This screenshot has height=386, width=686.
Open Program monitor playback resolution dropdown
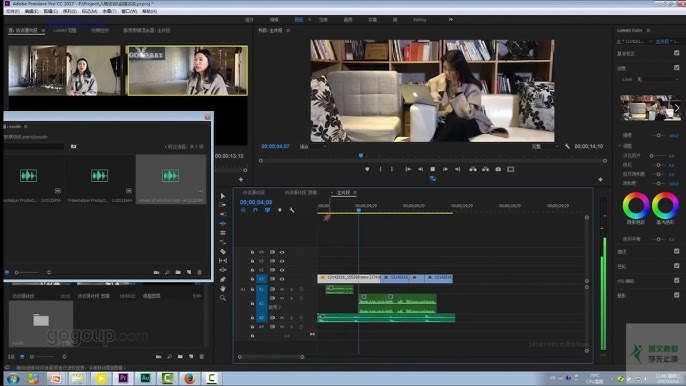pyautogui.click(x=544, y=147)
